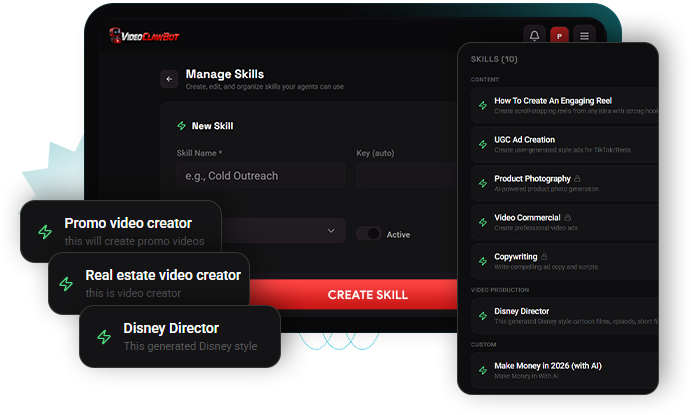
Task: Click the lock icon beside Video Commercial
Action: [568, 217]
